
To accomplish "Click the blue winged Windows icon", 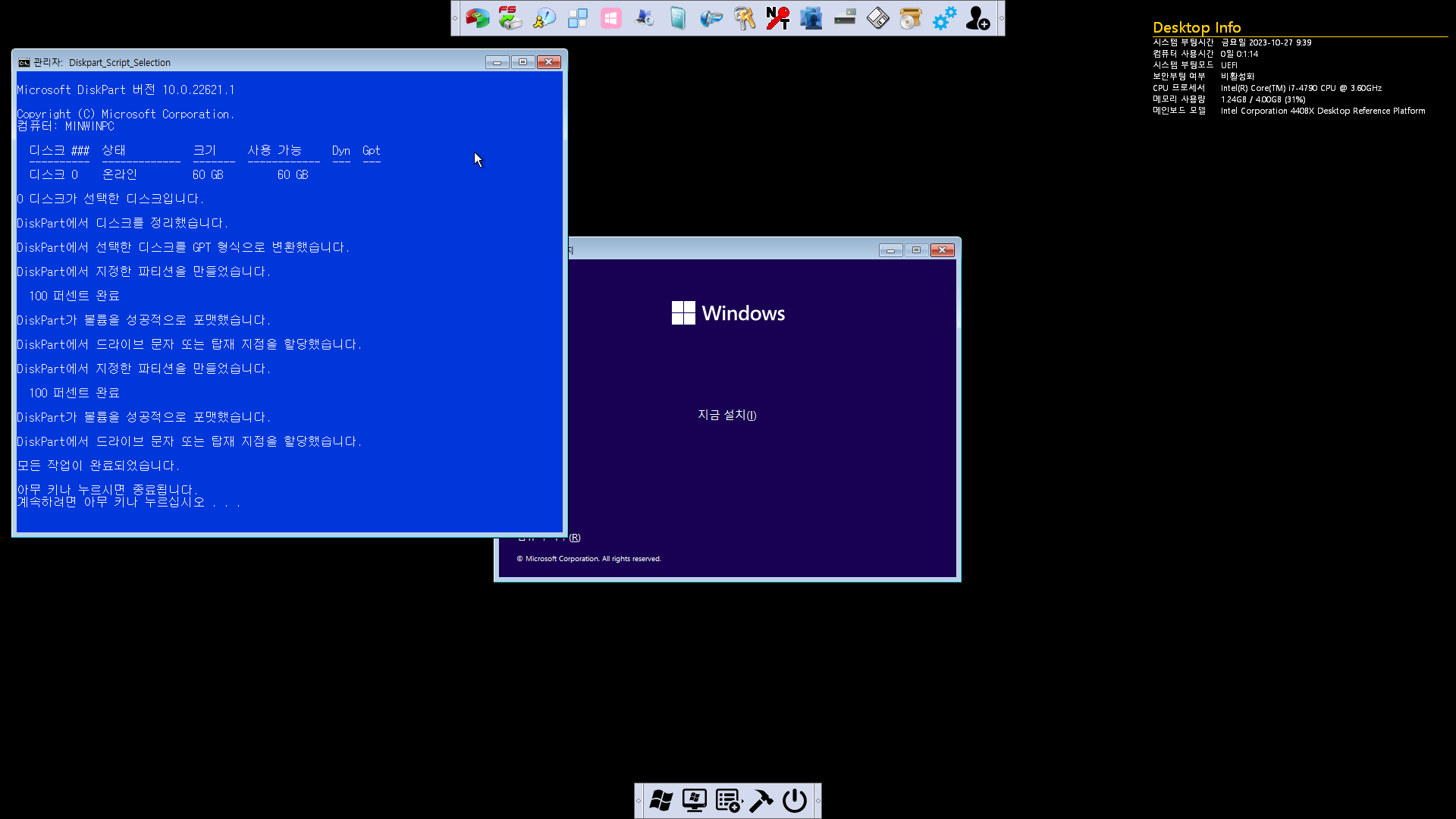I will pos(711,18).
